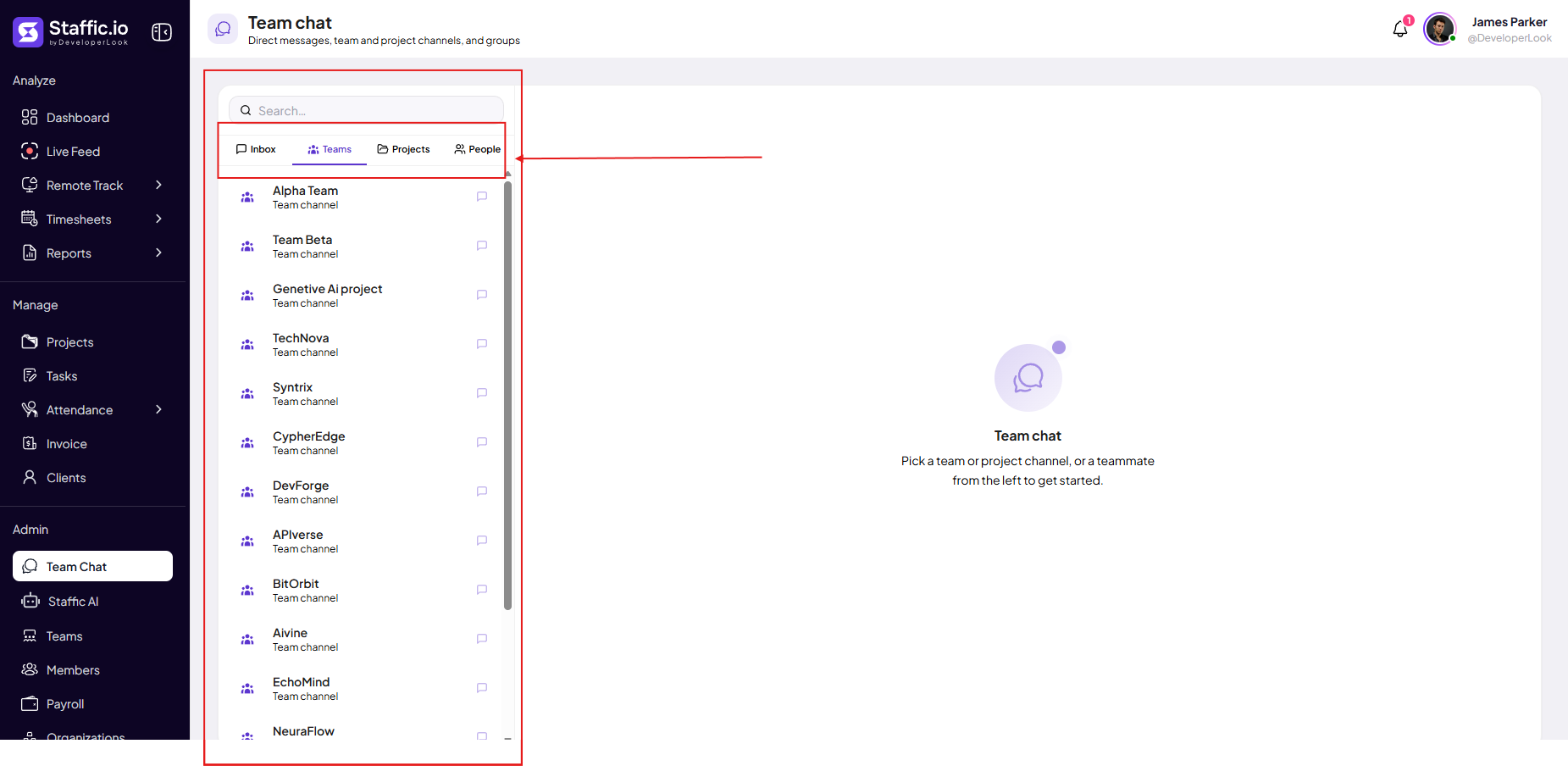Click the TechNova message icon
This screenshot has height=766, width=1568.
[482, 344]
